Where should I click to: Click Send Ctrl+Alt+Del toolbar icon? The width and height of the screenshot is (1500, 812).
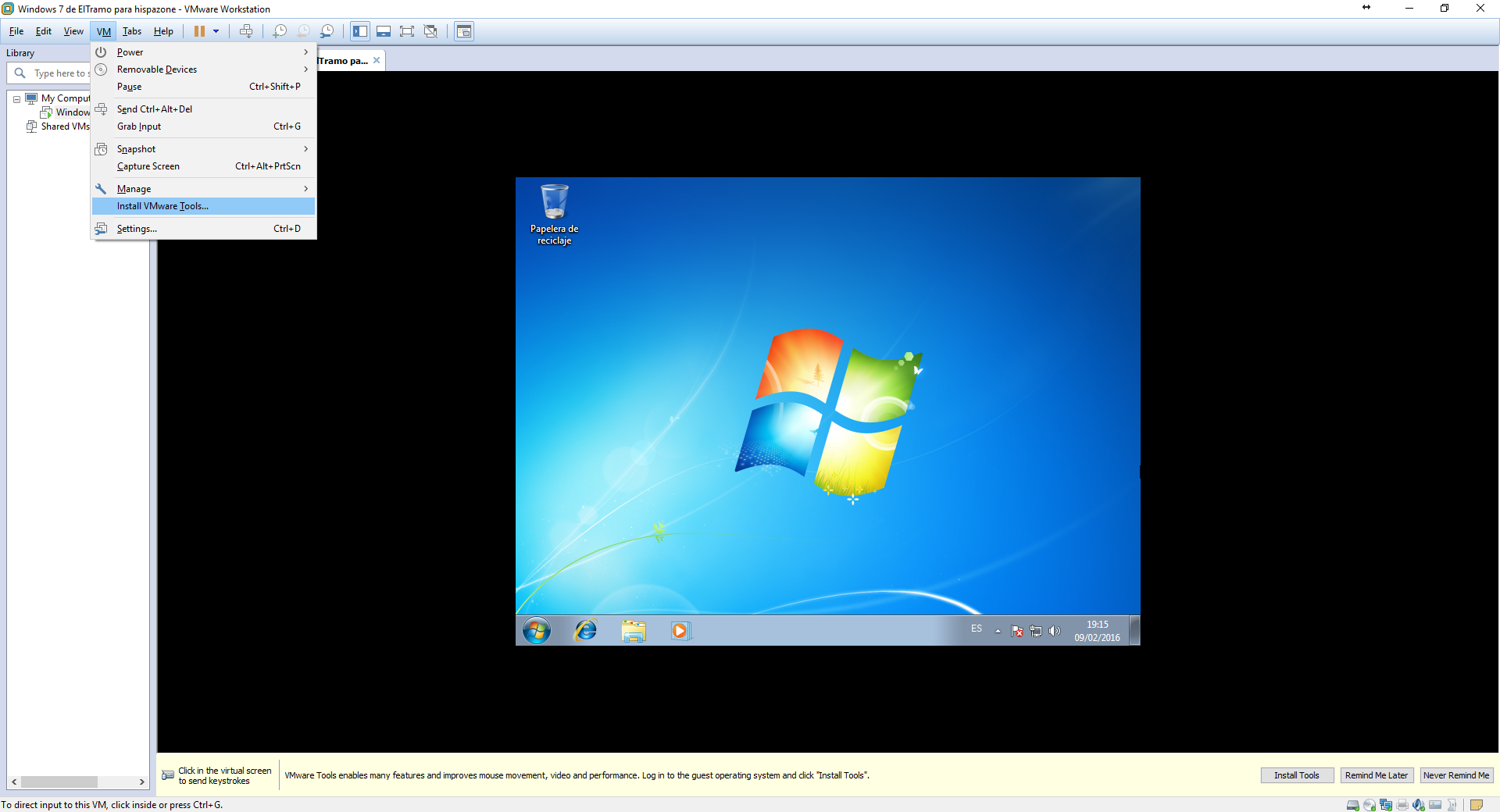(246, 31)
